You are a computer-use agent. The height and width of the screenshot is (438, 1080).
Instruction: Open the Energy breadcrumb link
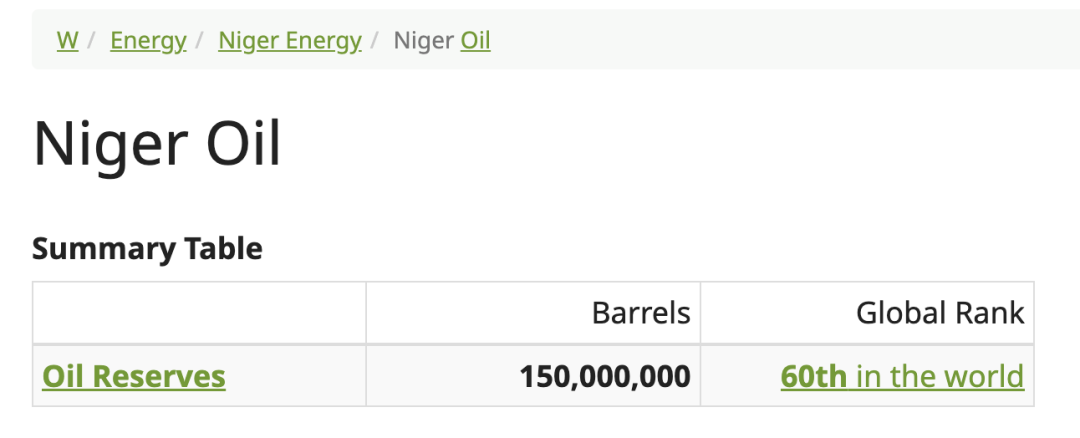point(148,41)
